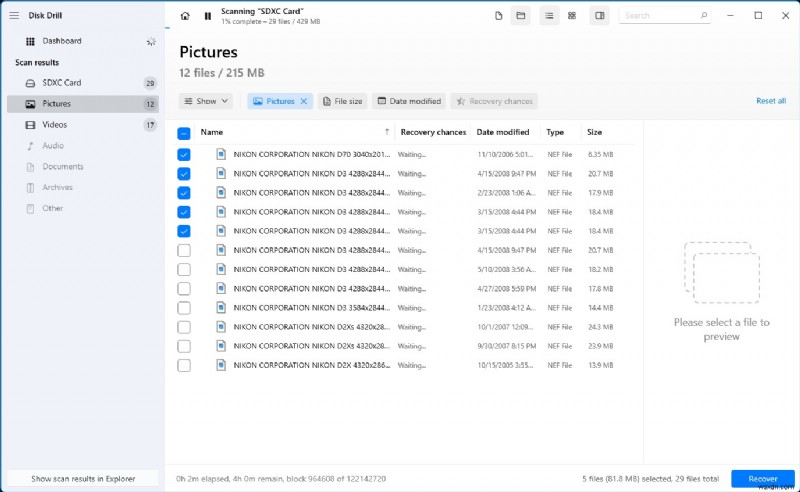This screenshot has height=492, width=800.
Task: Uncheck the first 3/15/2008 18.4 MB file
Action: pos(184,212)
